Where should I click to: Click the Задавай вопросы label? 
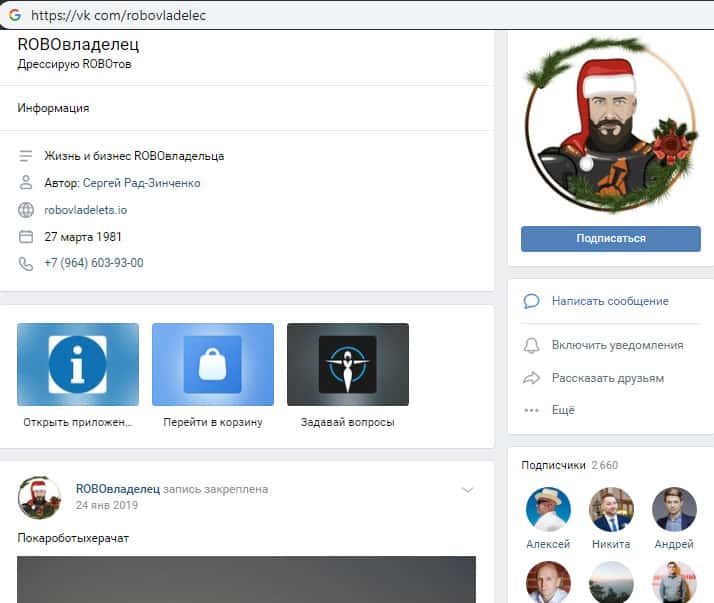pyautogui.click(x=348, y=422)
